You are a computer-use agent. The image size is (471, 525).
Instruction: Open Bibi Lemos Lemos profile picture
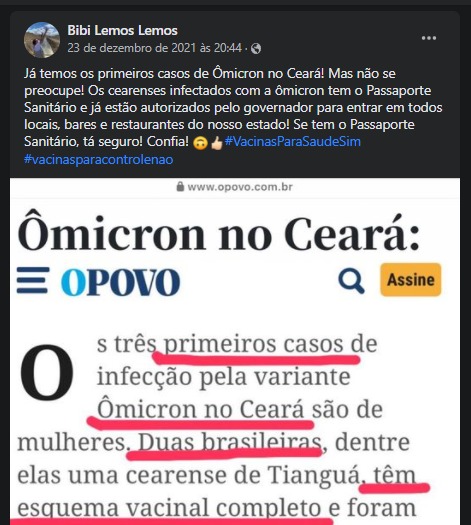click(x=42, y=40)
